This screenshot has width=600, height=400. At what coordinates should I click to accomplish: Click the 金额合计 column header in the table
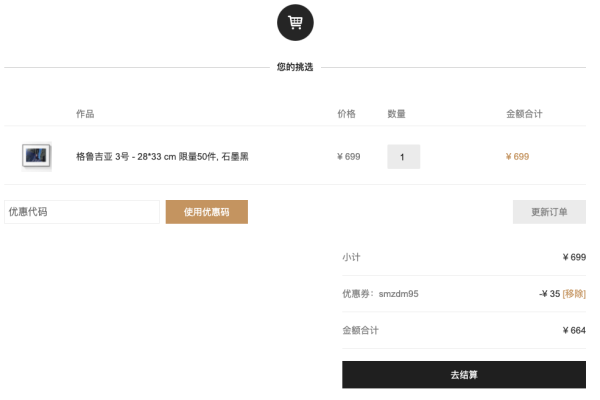tap(524, 114)
